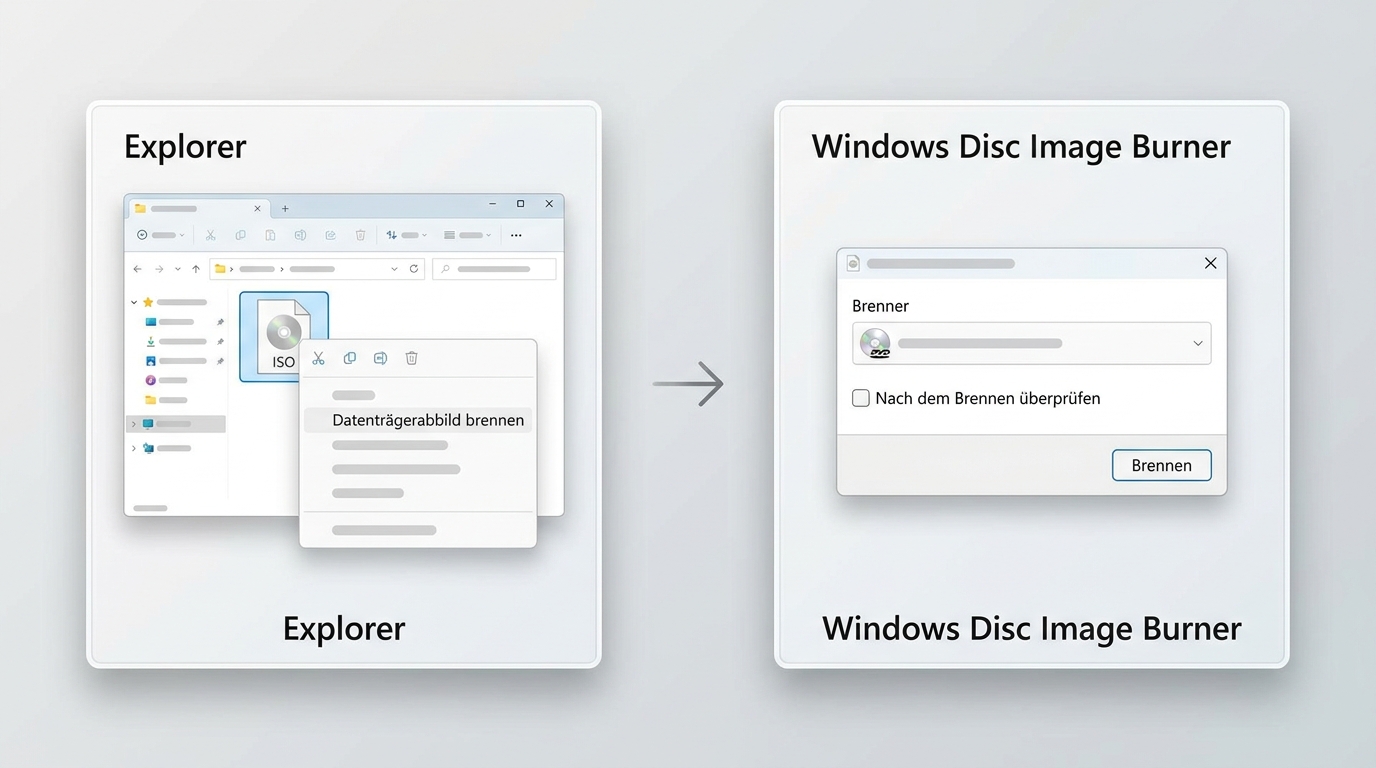
Task: Open Desktop entry in Explorer sidebar
Action: click(170, 322)
